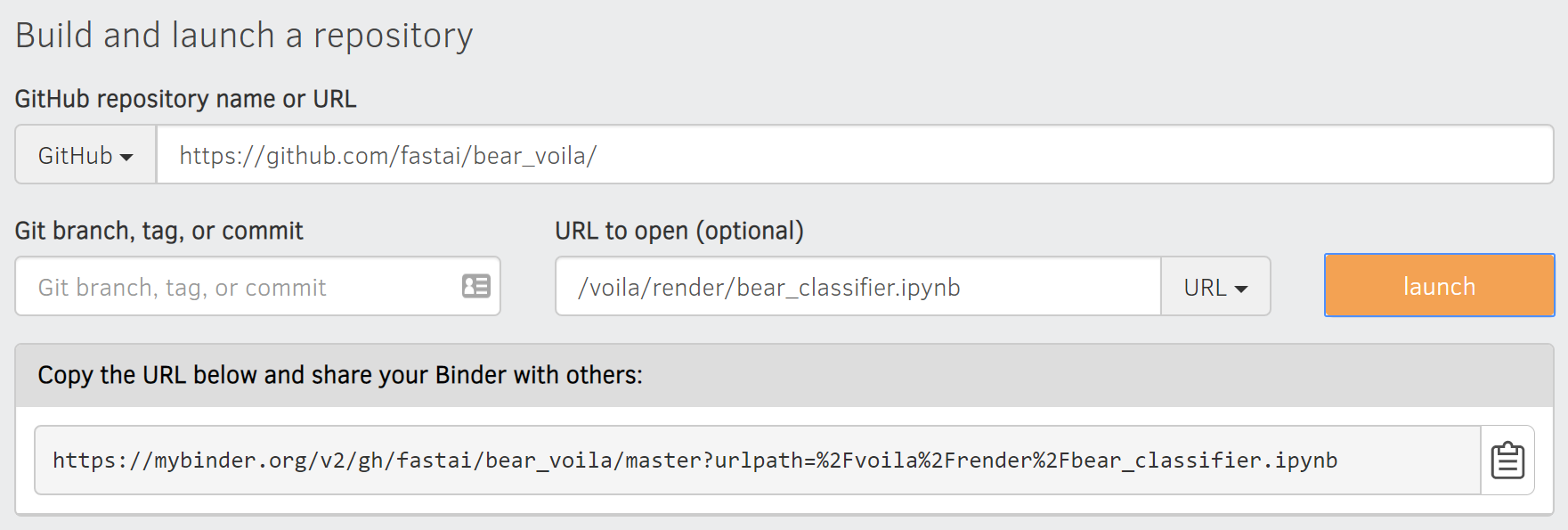Copy the shareable Binder link using the clipboard icon
This screenshot has height=530, width=1568.
coord(1507,461)
